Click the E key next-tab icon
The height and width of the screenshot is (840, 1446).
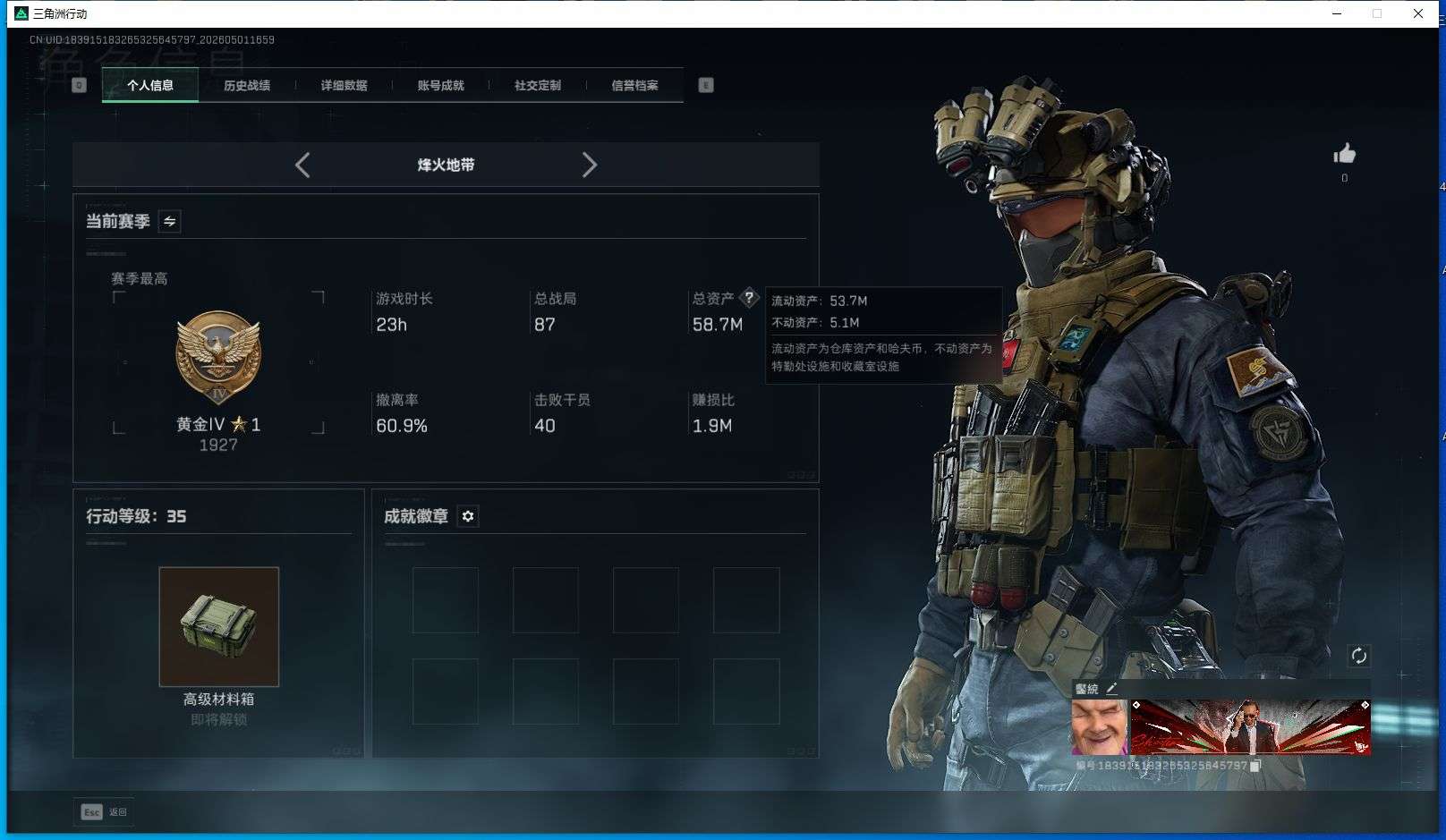[x=706, y=85]
